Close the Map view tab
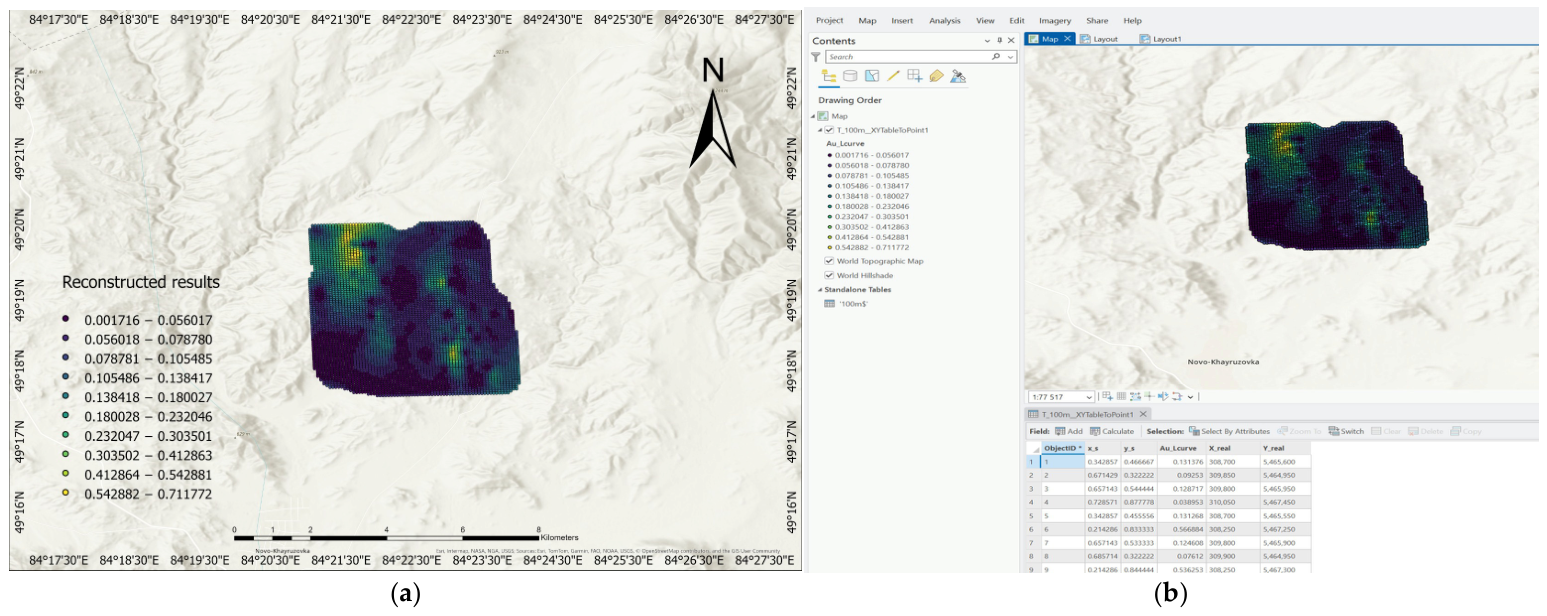Image resolution: width=1547 pixels, height=616 pixels. pos(1068,39)
